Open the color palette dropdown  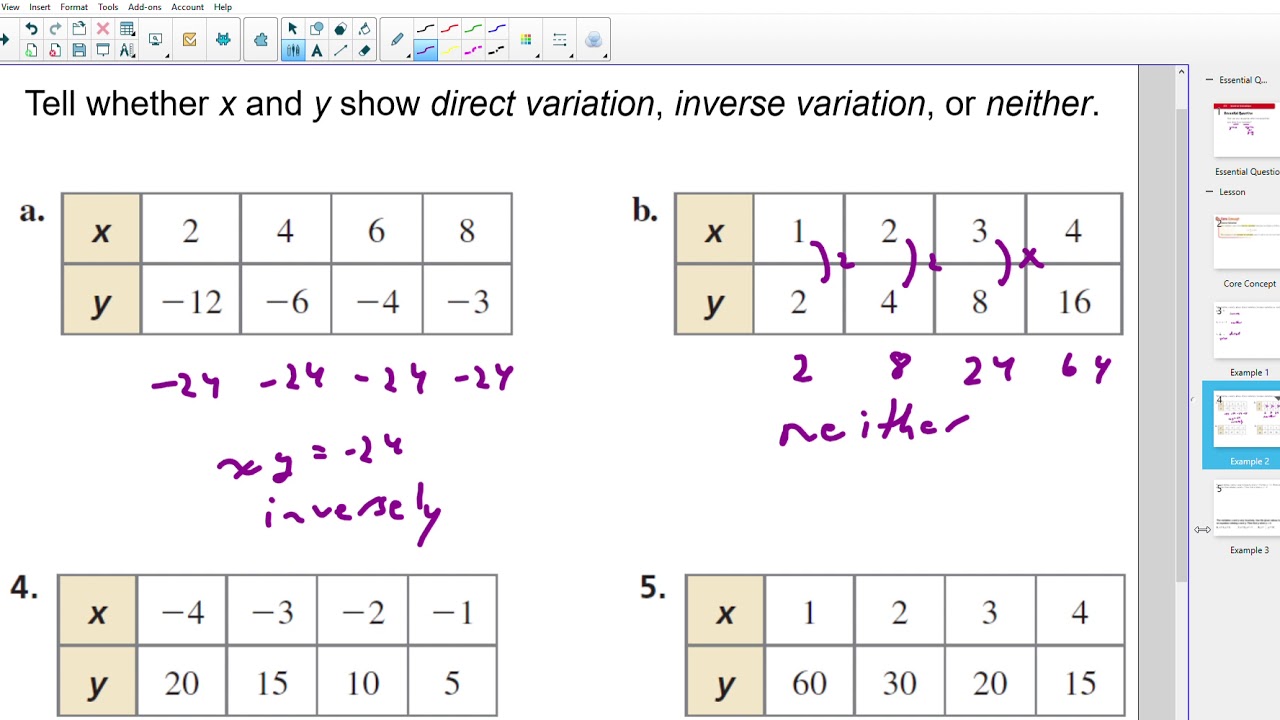tap(526, 40)
